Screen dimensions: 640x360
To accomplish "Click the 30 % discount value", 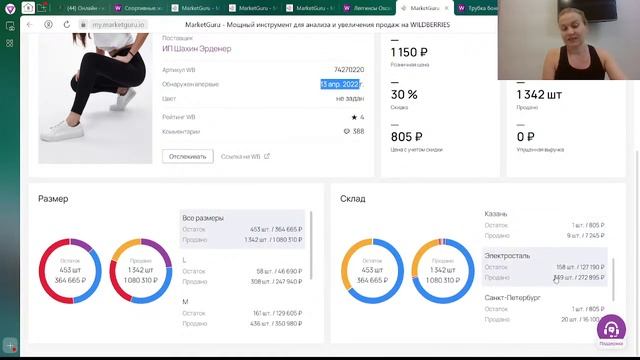I will [x=404, y=95].
